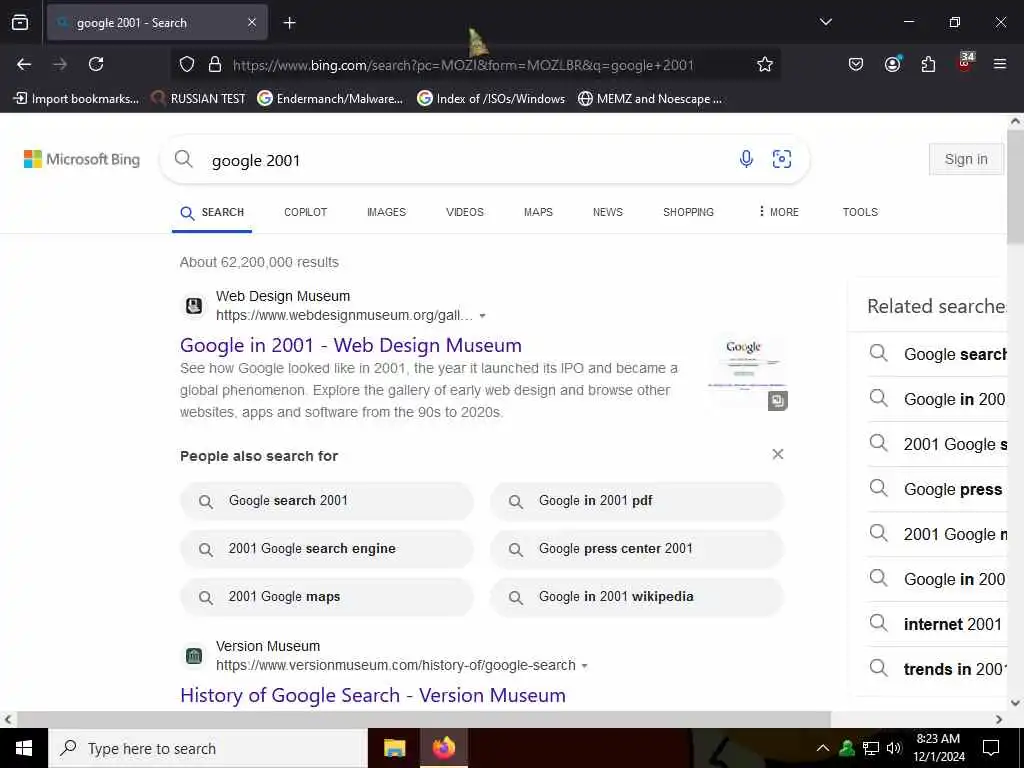This screenshot has width=1024, height=768.
Task: Open the TOOLS options
Action: pos(860,212)
